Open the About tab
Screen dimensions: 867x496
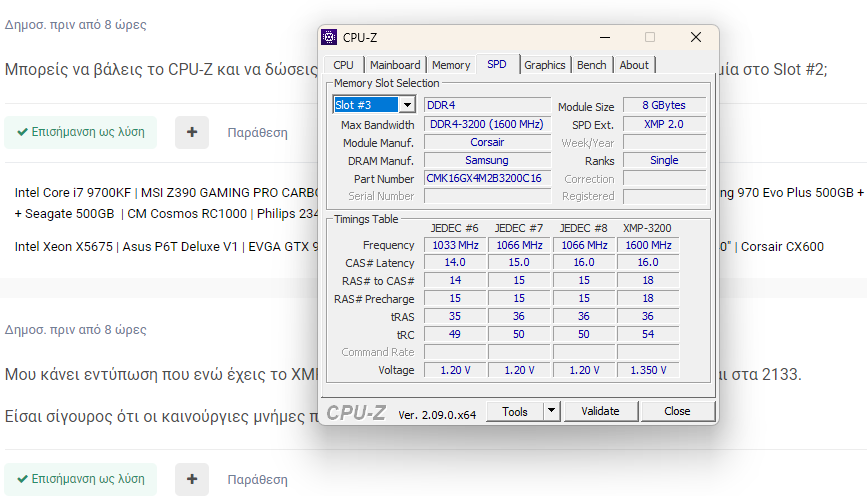pyautogui.click(x=634, y=65)
